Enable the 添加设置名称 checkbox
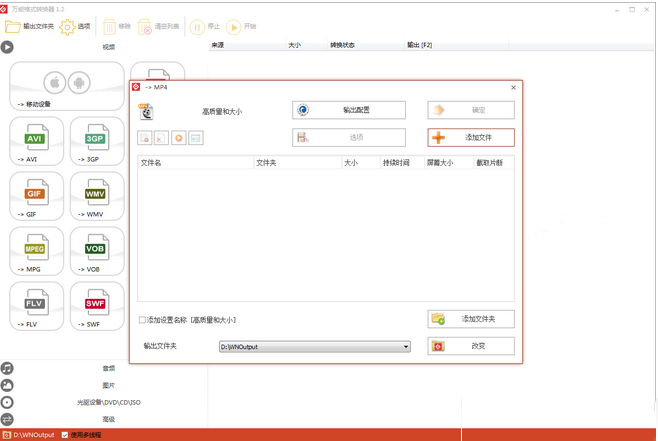The width and height of the screenshot is (658, 441). pos(143,320)
